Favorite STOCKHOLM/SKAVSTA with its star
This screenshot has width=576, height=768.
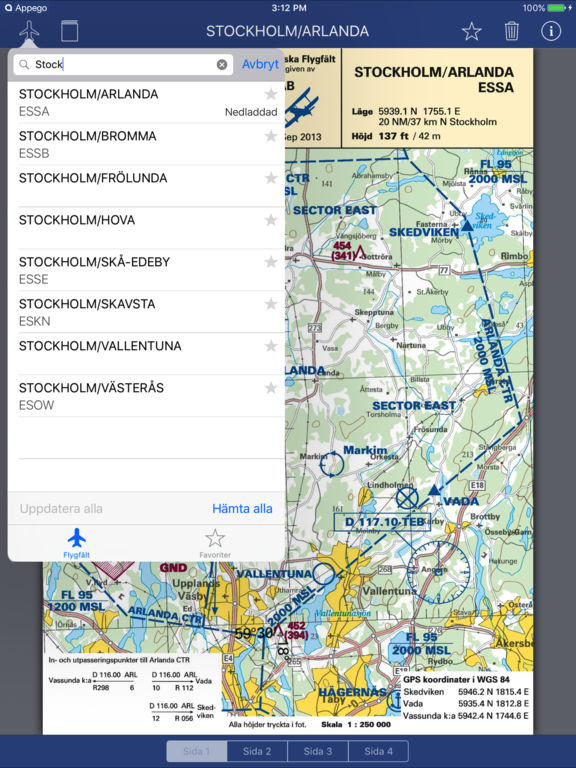(270, 304)
